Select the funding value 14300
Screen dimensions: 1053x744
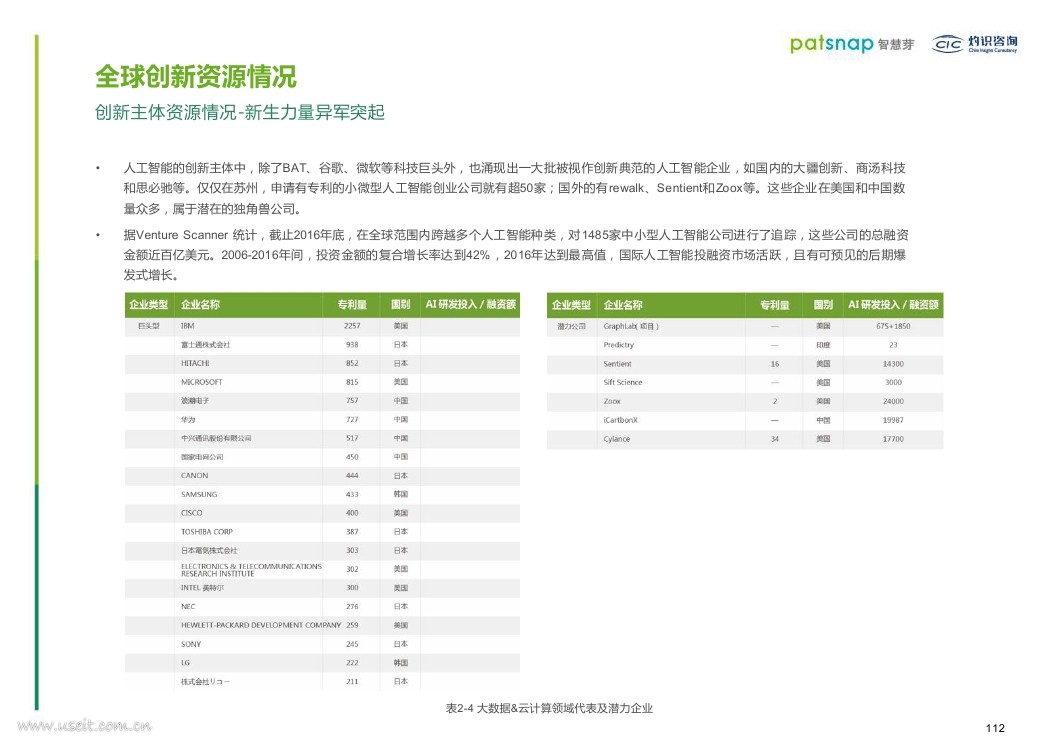893,364
